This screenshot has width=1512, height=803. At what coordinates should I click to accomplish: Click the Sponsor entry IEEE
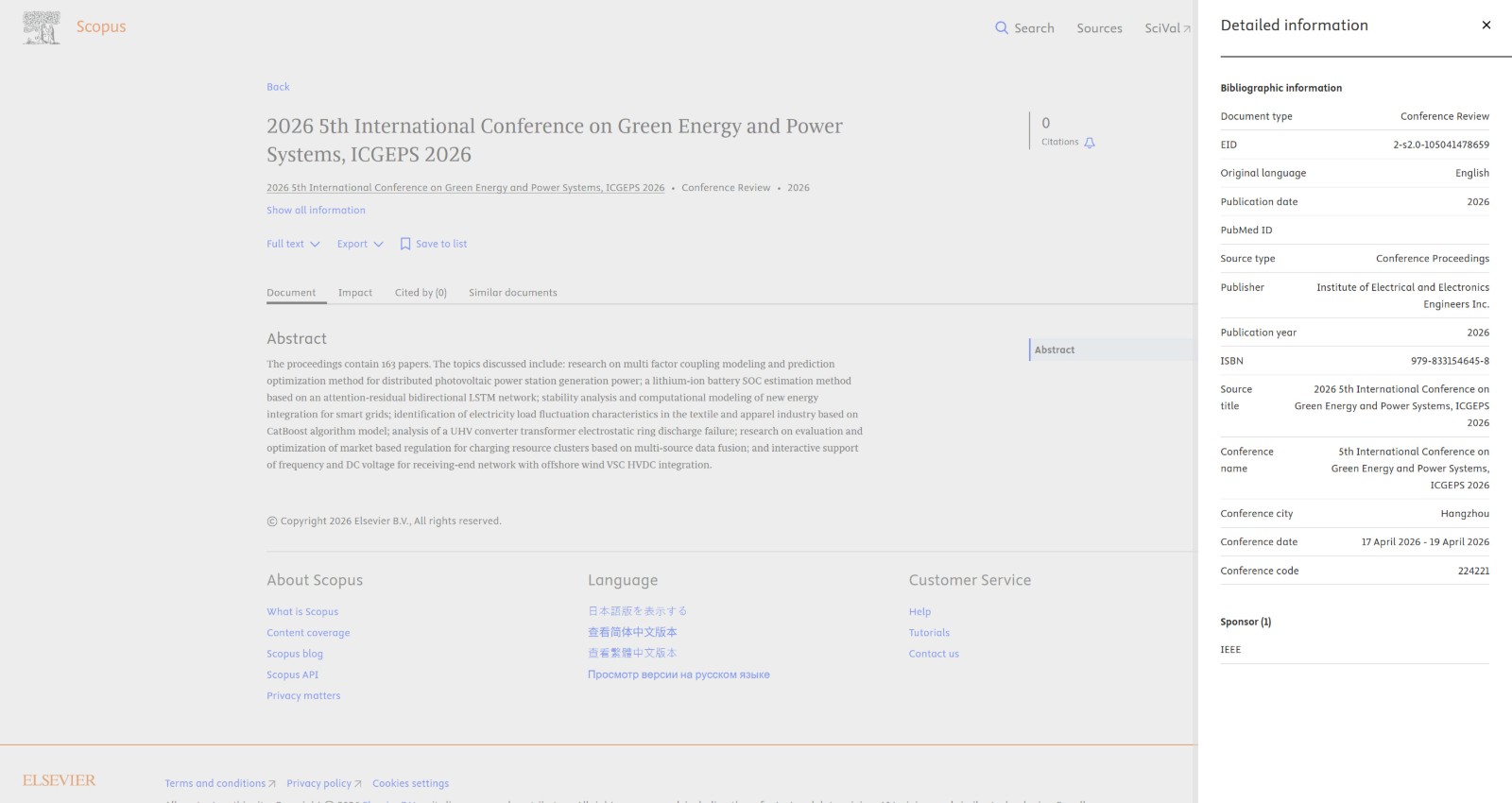[x=1230, y=650]
